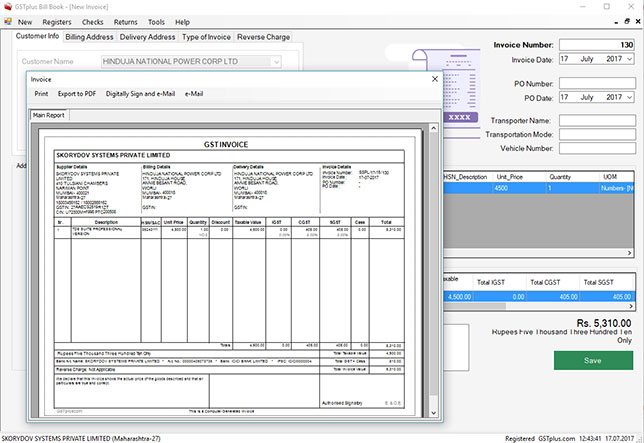This screenshot has width=644, height=443.
Task: Expand the Customer Name combo box
Action: [x=276, y=62]
